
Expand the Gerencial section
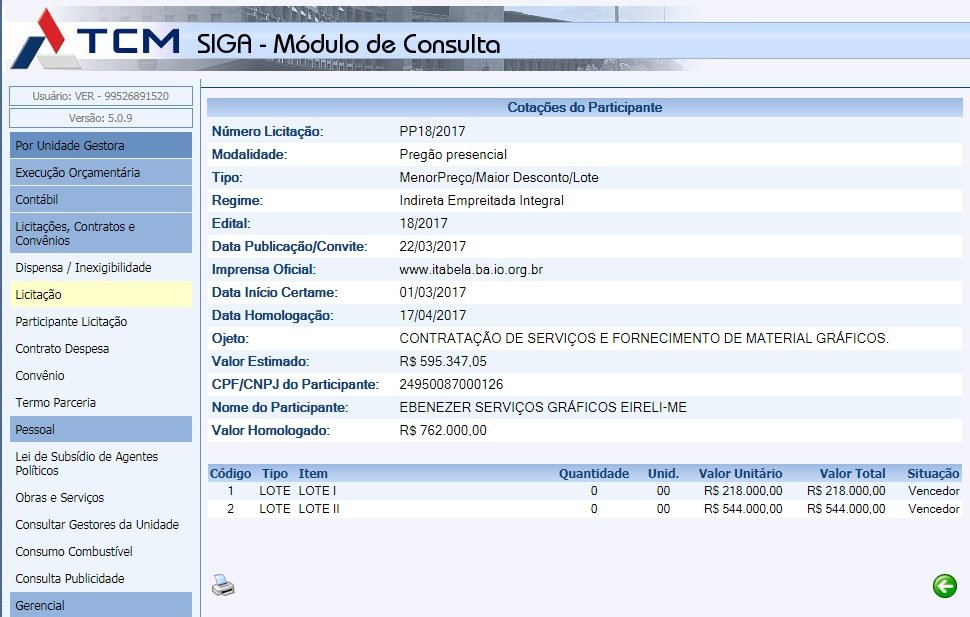tap(100, 605)
